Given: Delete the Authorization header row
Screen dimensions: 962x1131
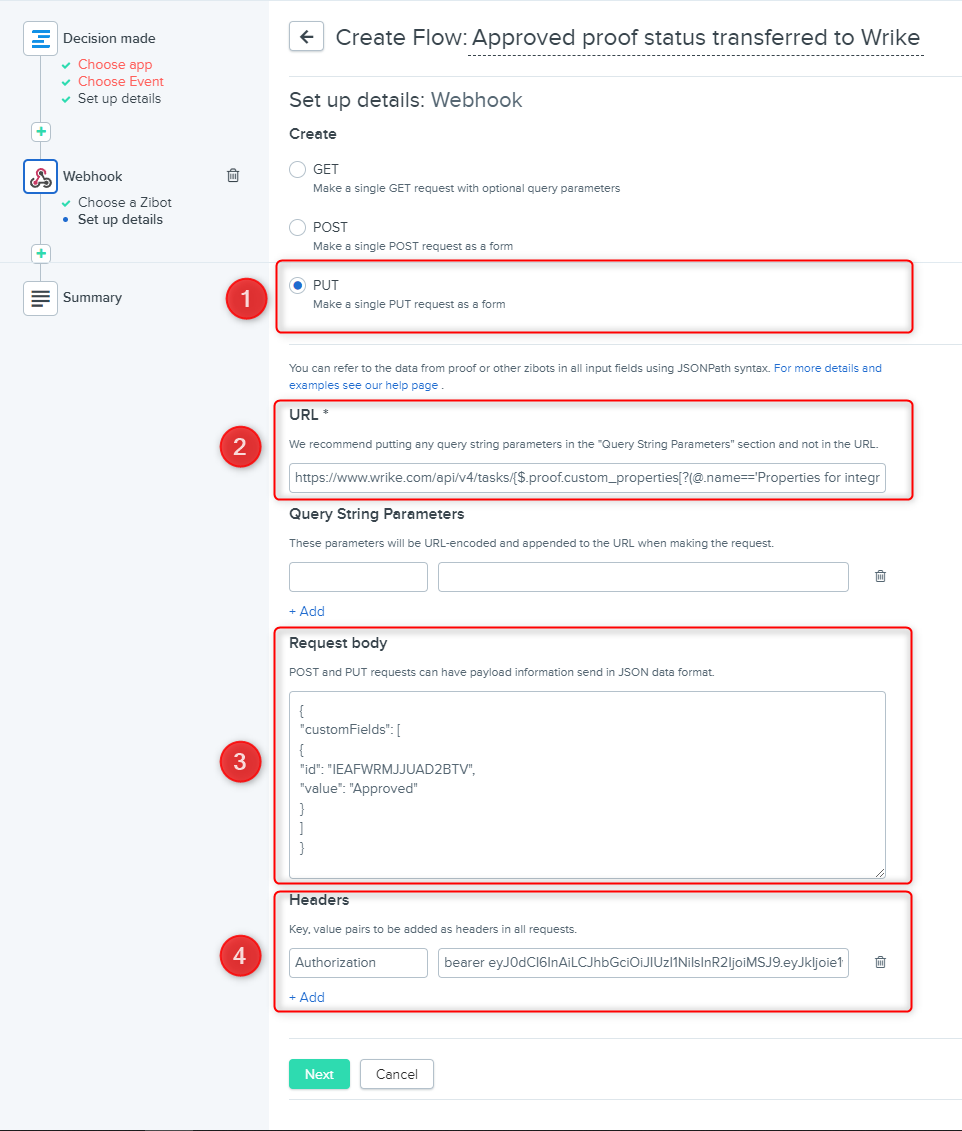Looking at the screenshot, I should coord(880,962).
